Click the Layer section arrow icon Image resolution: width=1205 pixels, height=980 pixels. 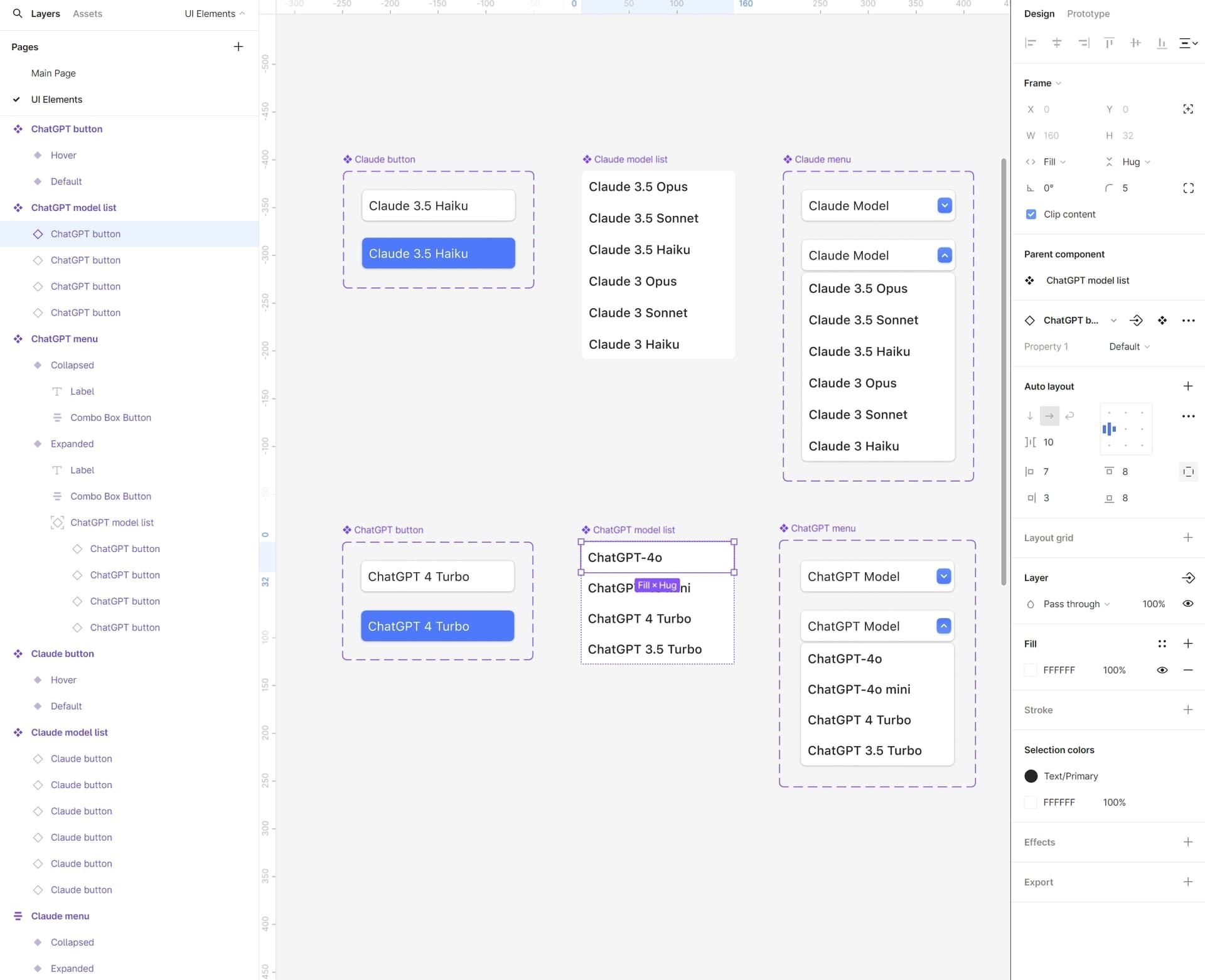tap(1188, 578)
